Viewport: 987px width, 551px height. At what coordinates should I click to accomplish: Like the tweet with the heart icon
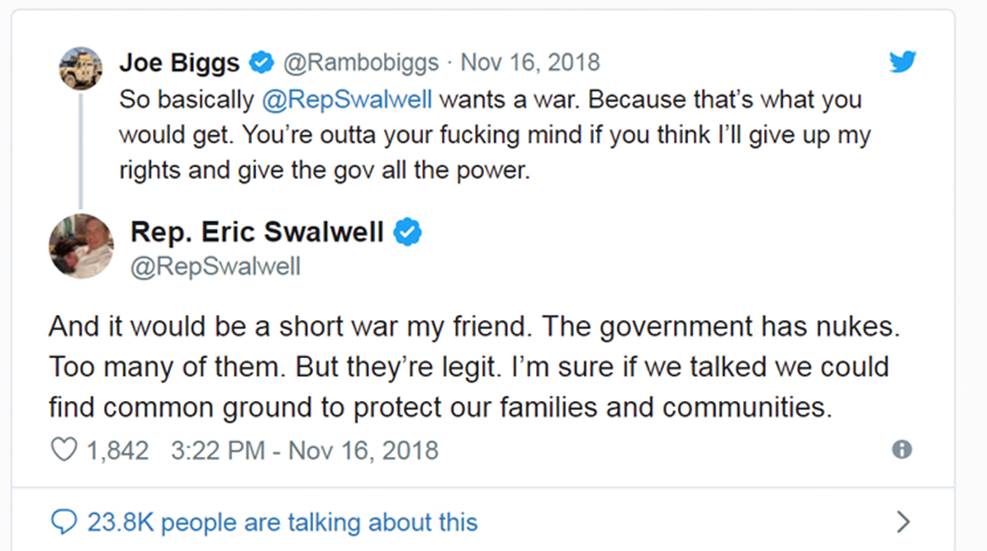[x=64, y=450]
